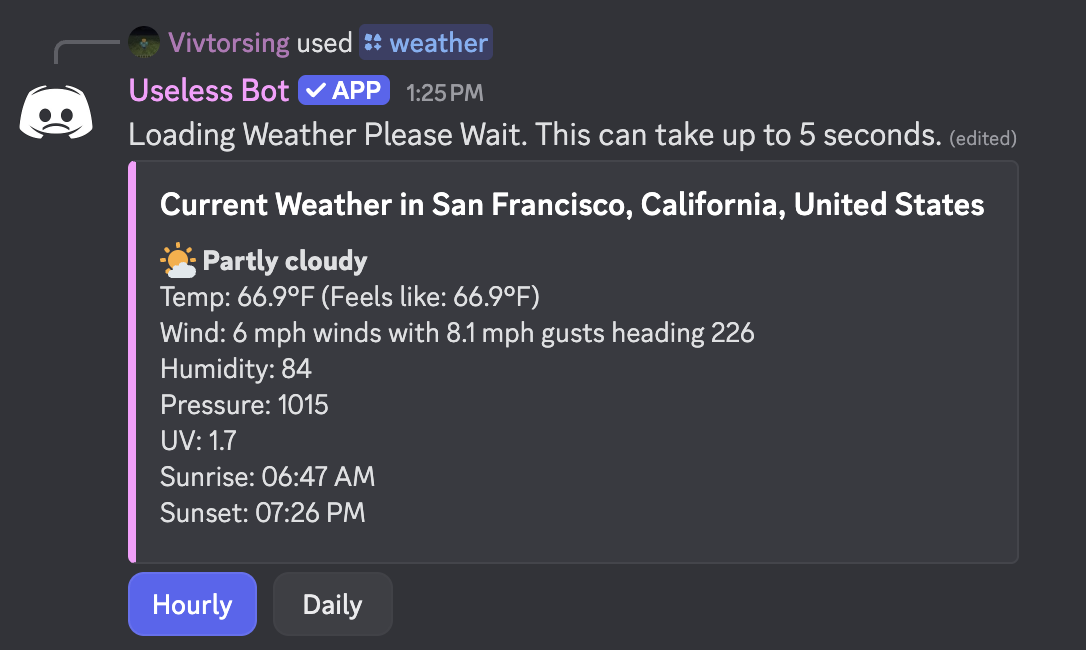The height and width of the screenshot is (650, 1086).
Task: Select the Hourly button
Action: click(x=192, y=604)
